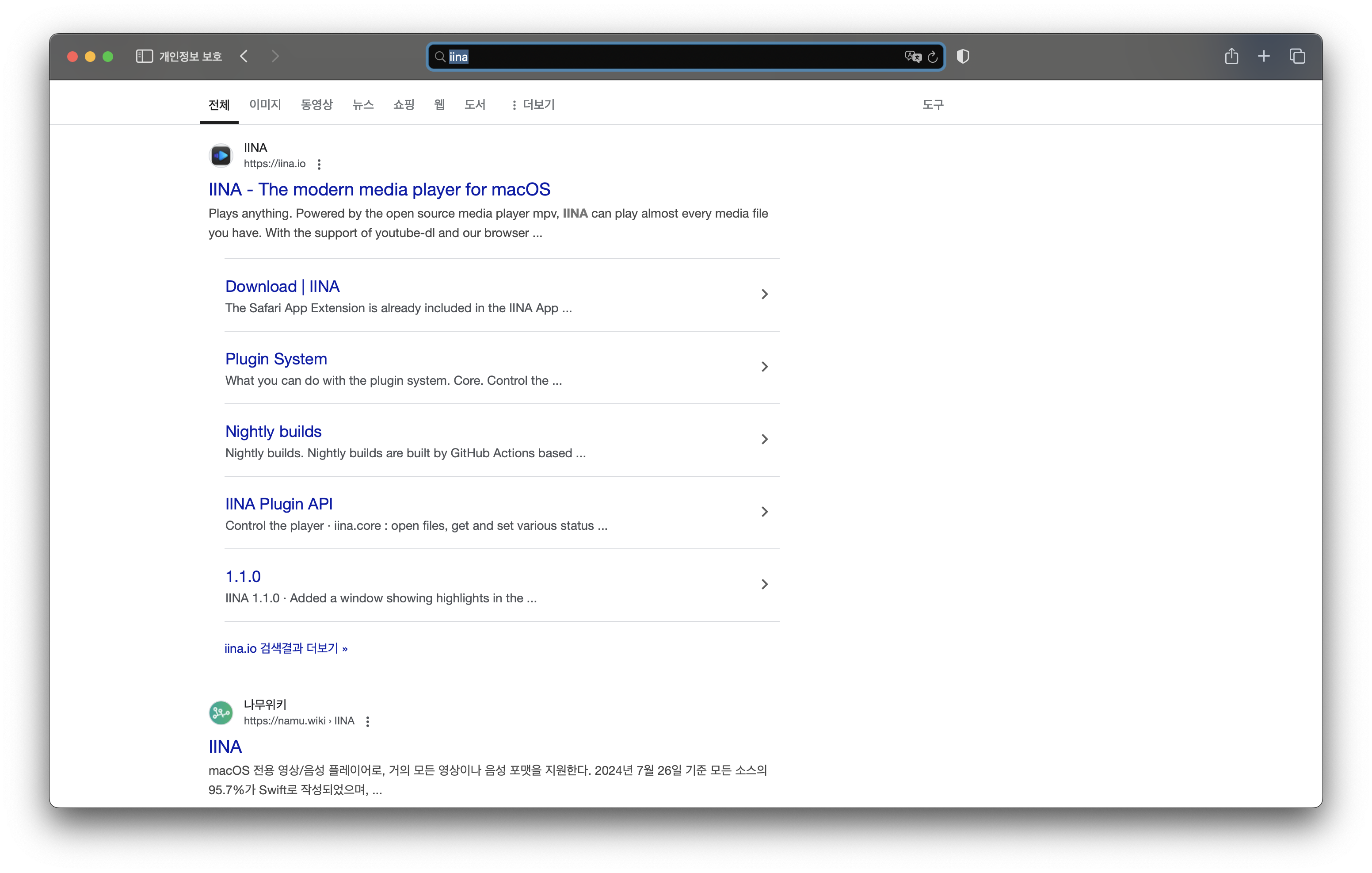Show tab overview icon
The height and width of the screenshot is (873, 1372).
(x=1297, y=56)
